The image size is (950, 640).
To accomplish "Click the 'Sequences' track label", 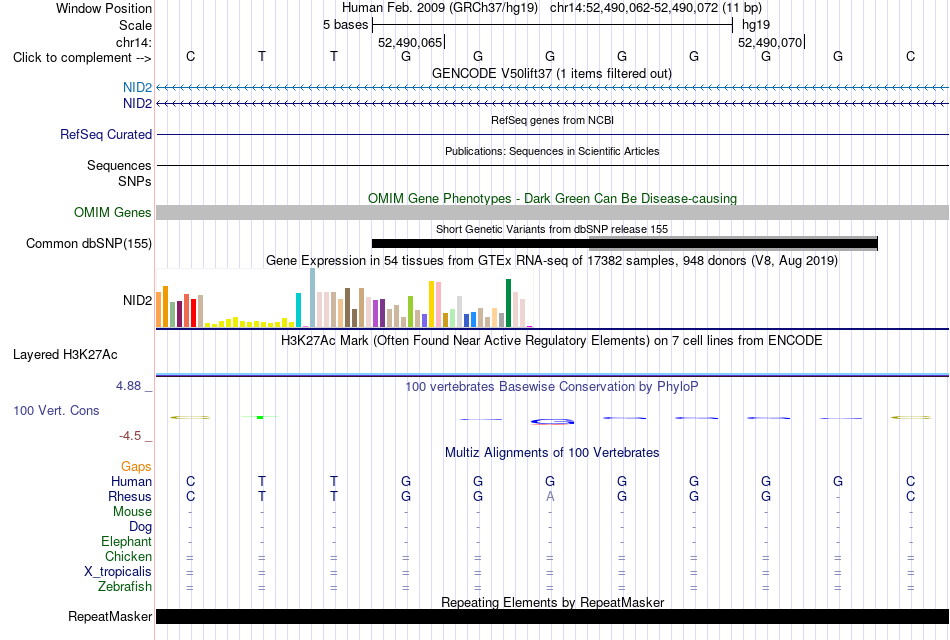I will coord(119,165).
